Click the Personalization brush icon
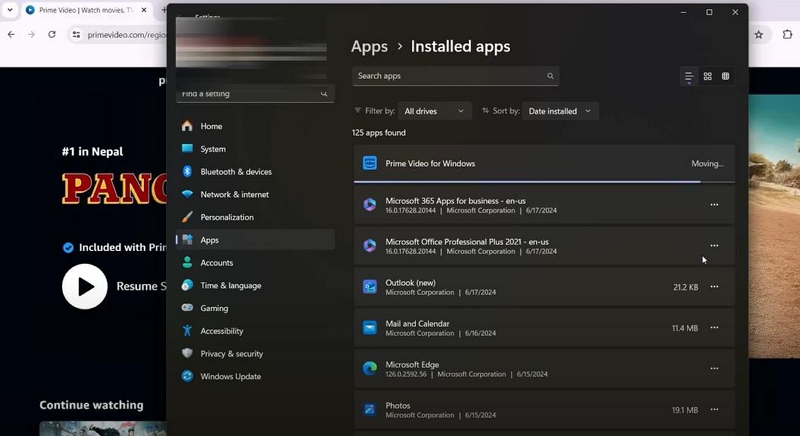This screenshot has height=436, width=800. [x=187, y=217]
